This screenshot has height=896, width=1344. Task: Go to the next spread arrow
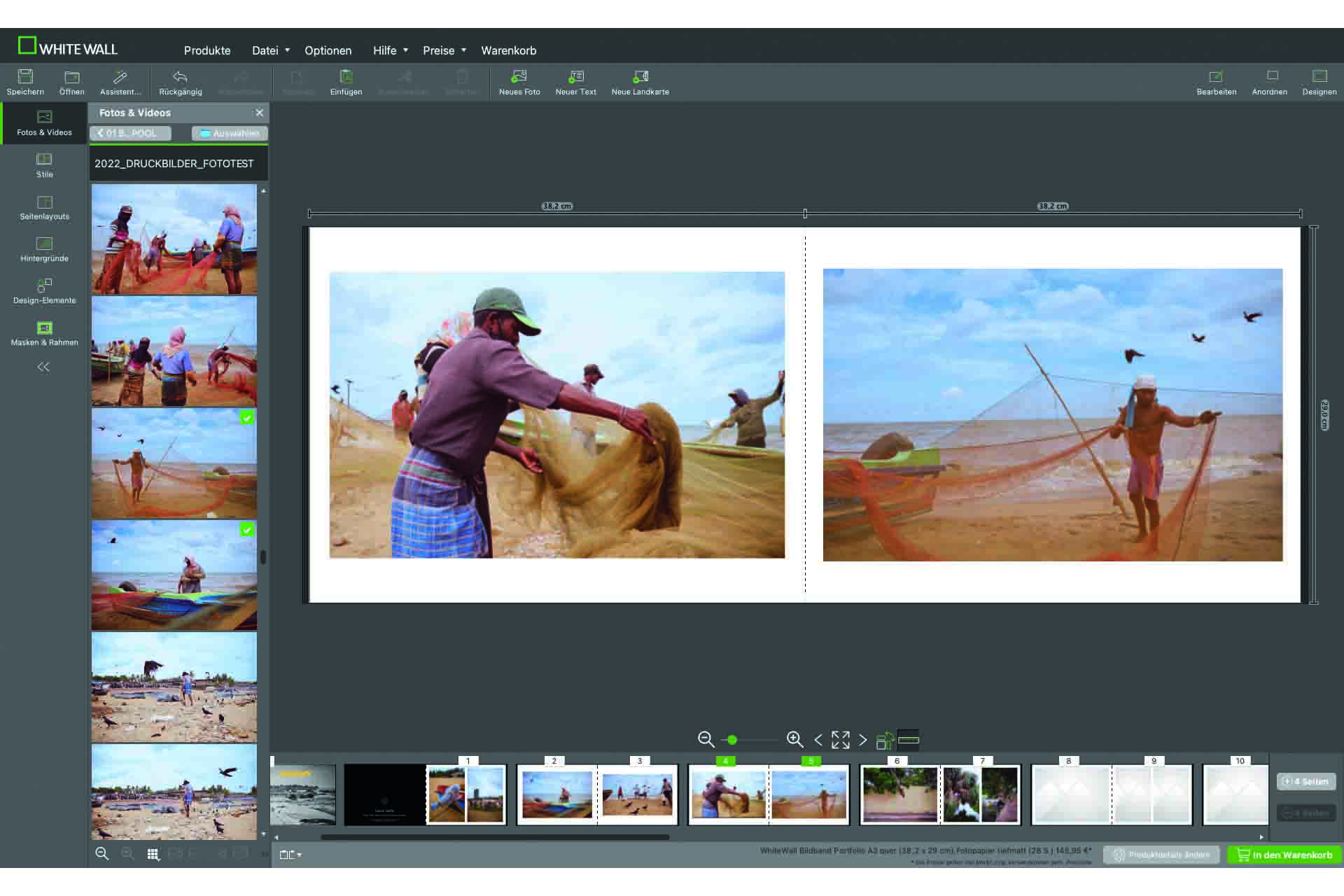pyautogui.click(x=862, y=740)
